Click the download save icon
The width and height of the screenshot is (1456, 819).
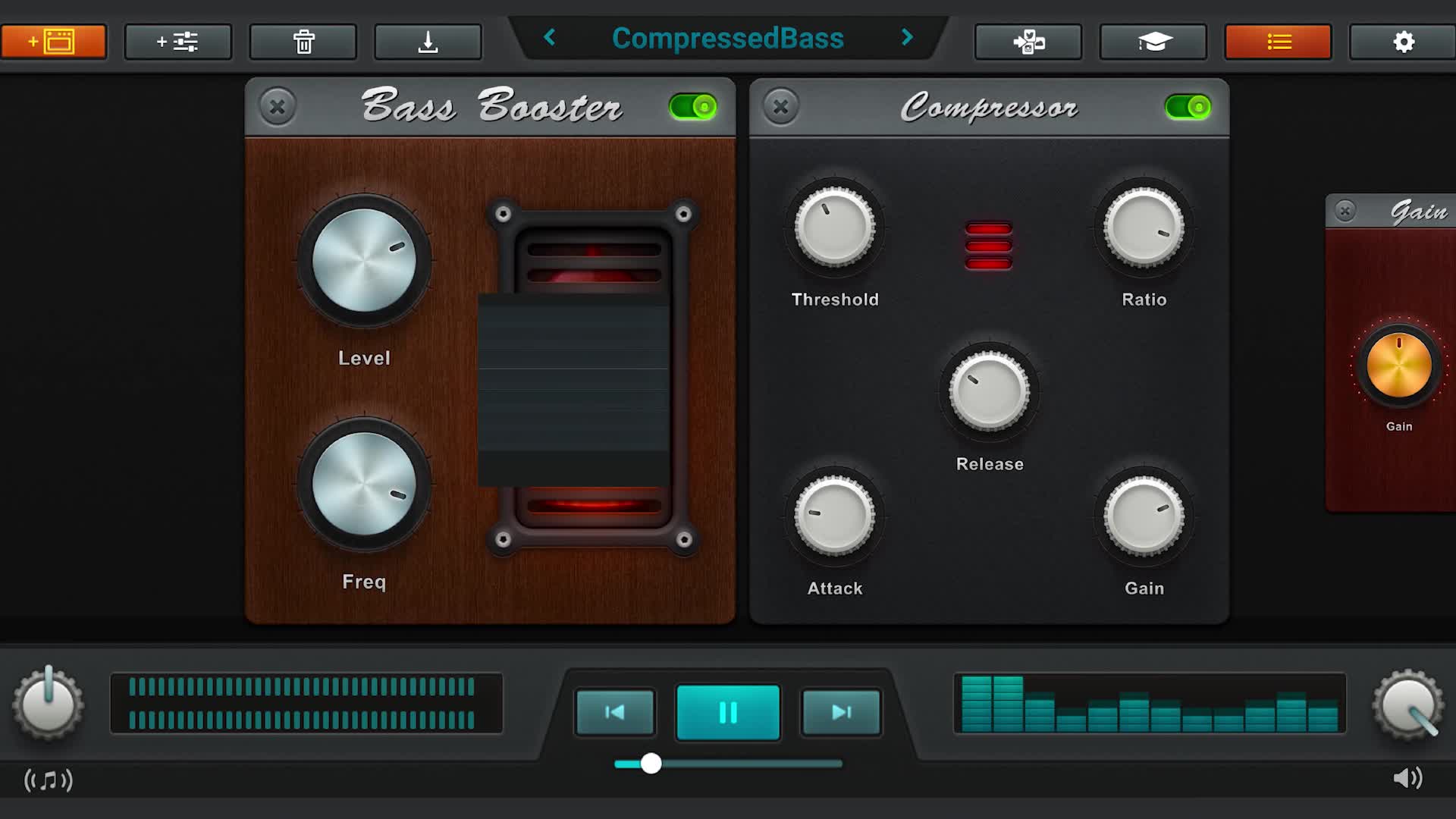click(428, 41)
